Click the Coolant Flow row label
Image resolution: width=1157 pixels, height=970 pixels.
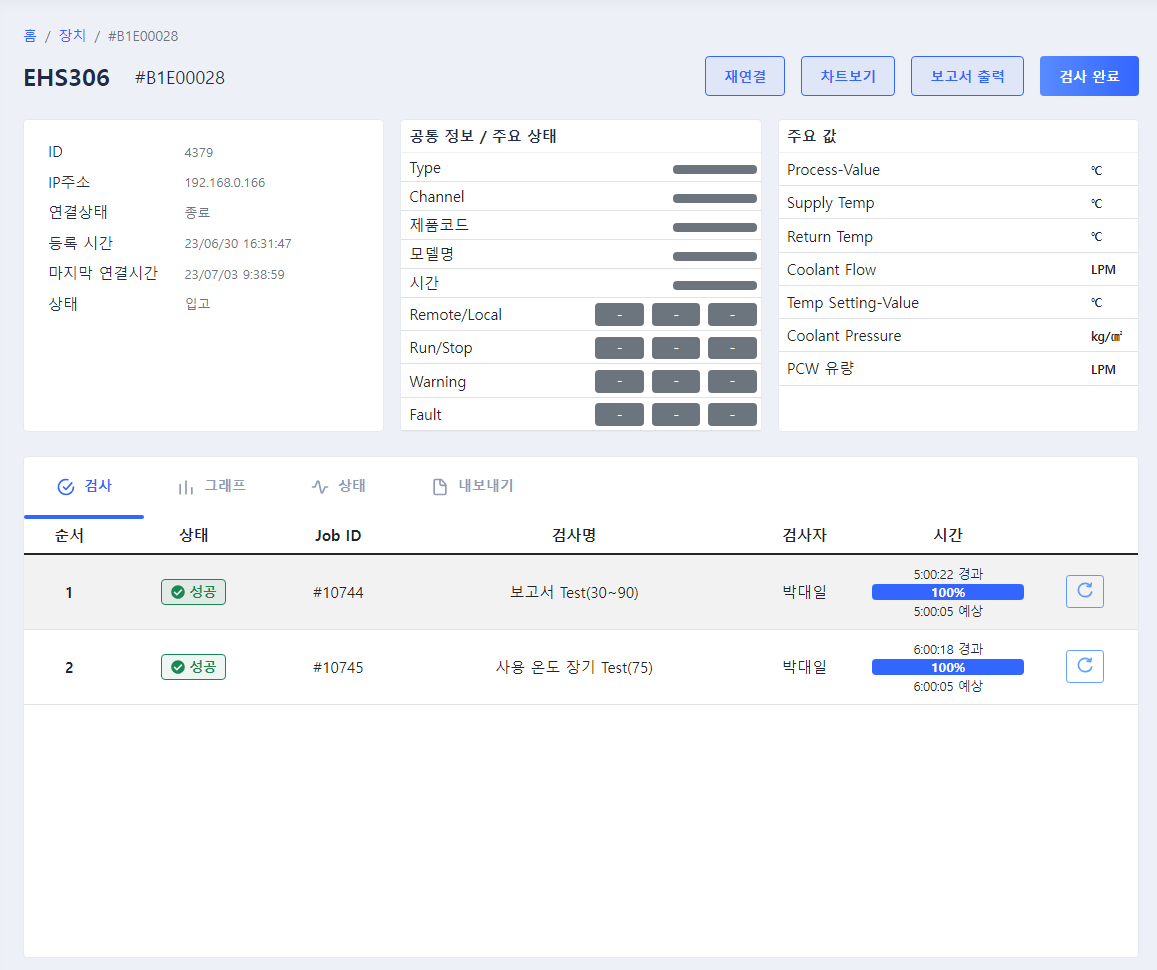point(831,270)
